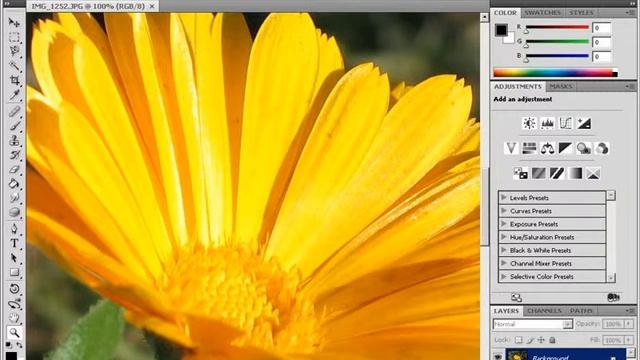Image resolution: width=640 pixels, height=360 pixels.
Task: Add a Color Balance adjustment
Action: pos(547,148)
